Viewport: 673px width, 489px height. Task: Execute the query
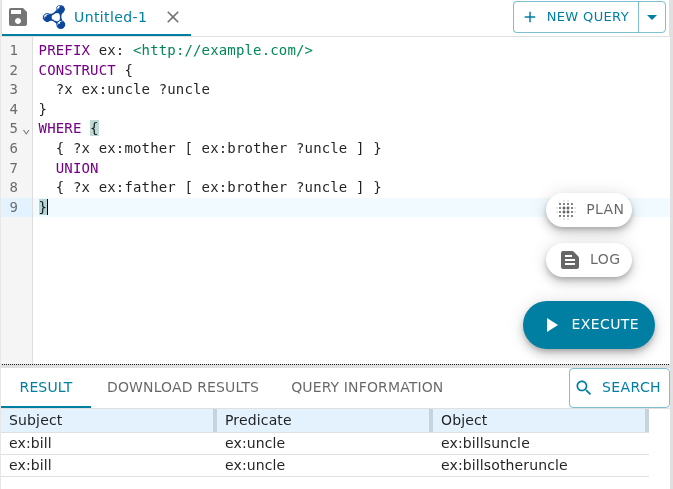588,325
